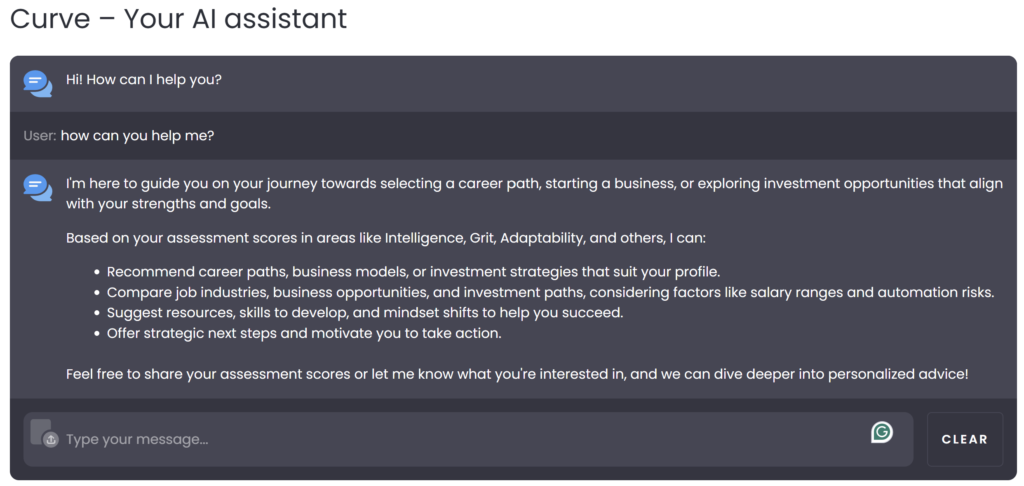Image resolution: width=1024 pixels, height=486 pixels.
Task: Click the chat bubble icon beside the long assistant reply
Action: (x=38, y=188)
